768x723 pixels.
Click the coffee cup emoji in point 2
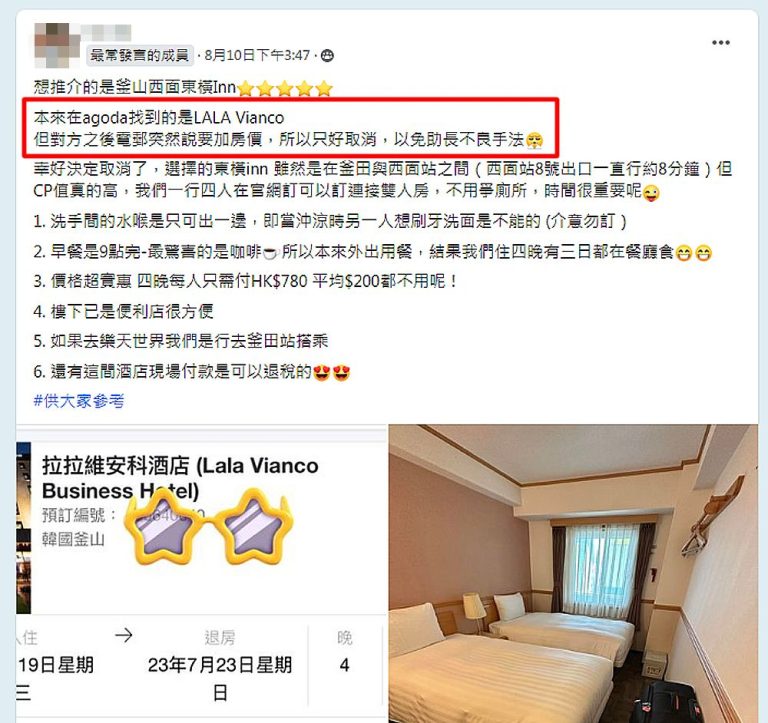pyautogui.click(x=270, y=253)
